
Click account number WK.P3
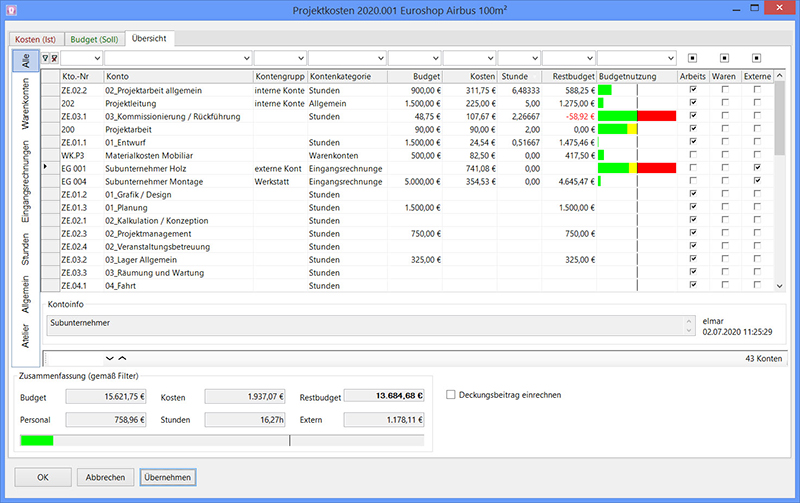click(x=73, y=155)
